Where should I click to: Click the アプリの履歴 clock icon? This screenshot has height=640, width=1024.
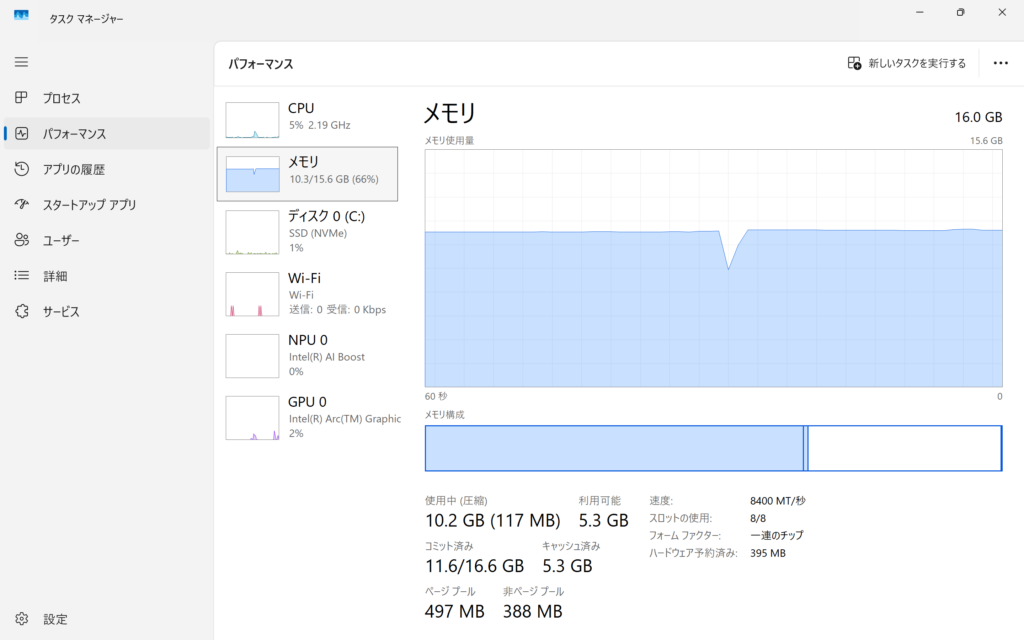22,168
